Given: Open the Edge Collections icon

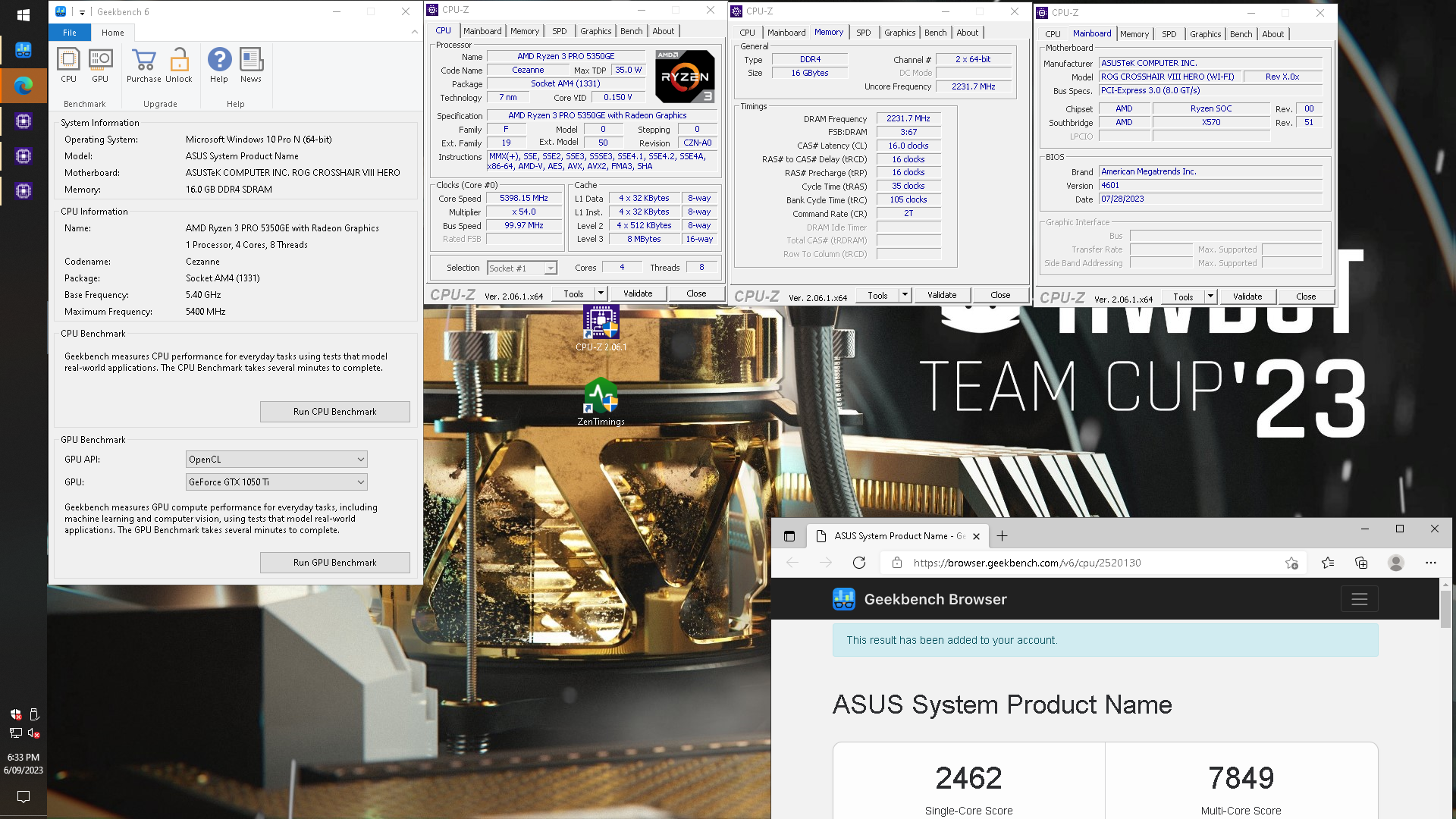Looking at the screenshot, I should point(1361,563).
